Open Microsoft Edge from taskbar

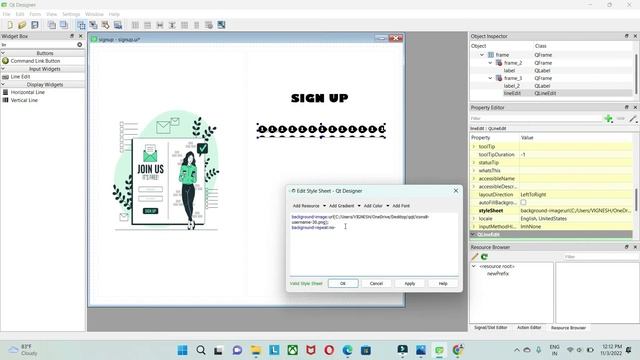[347, 350]
